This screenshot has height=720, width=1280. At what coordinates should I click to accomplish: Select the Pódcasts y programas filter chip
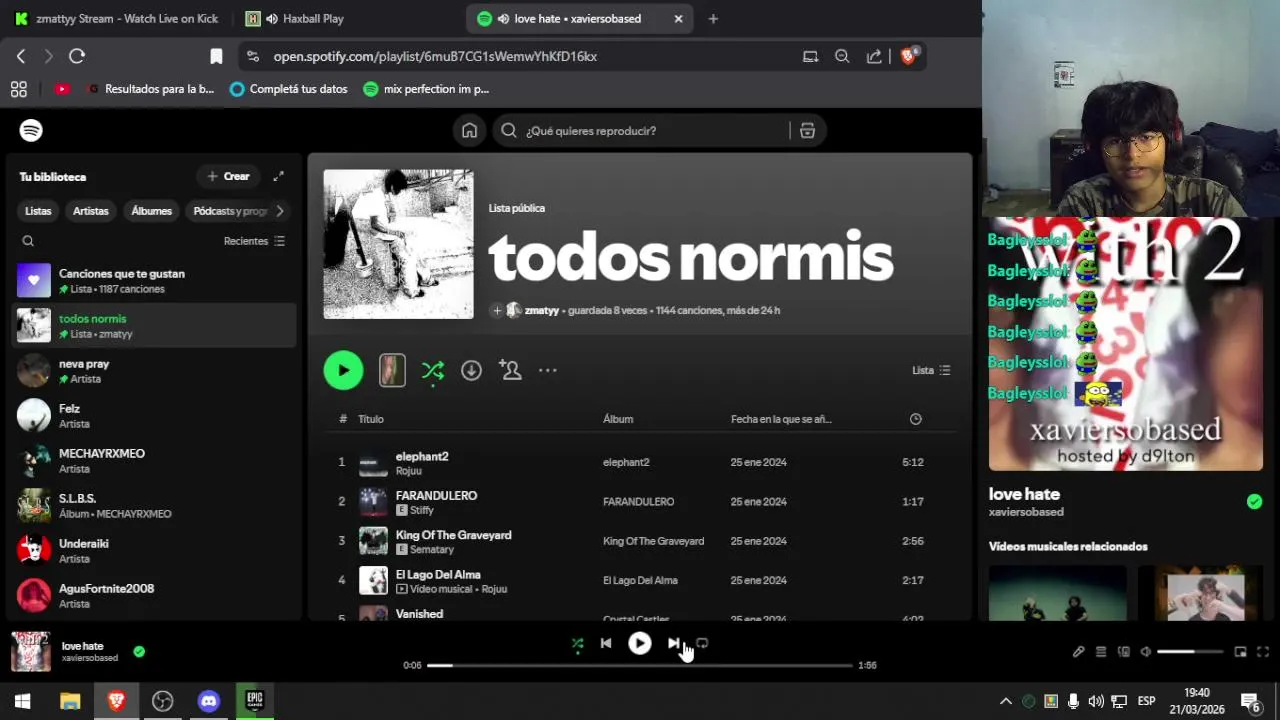228,211
